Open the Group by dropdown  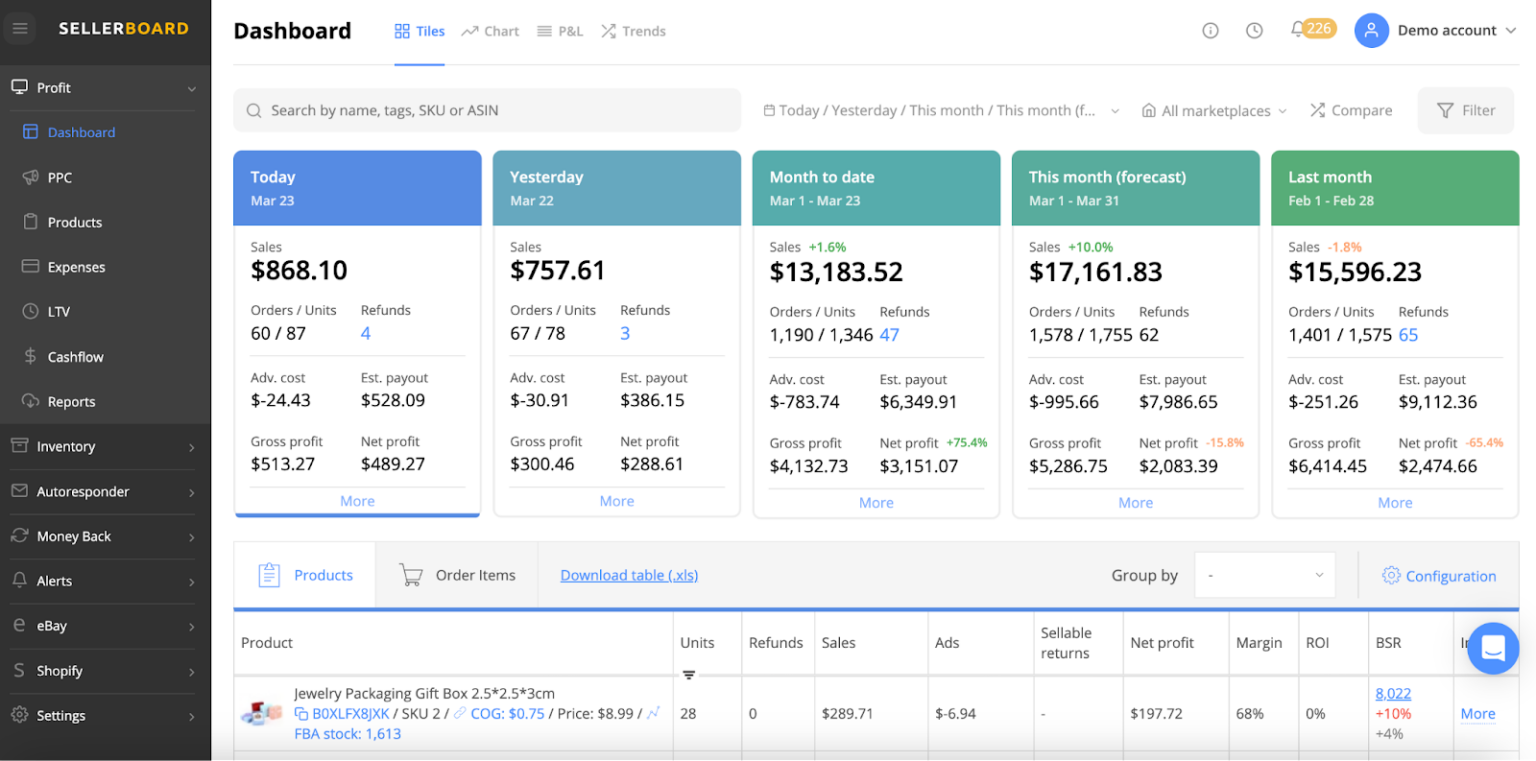click(x=1264, y=575)
